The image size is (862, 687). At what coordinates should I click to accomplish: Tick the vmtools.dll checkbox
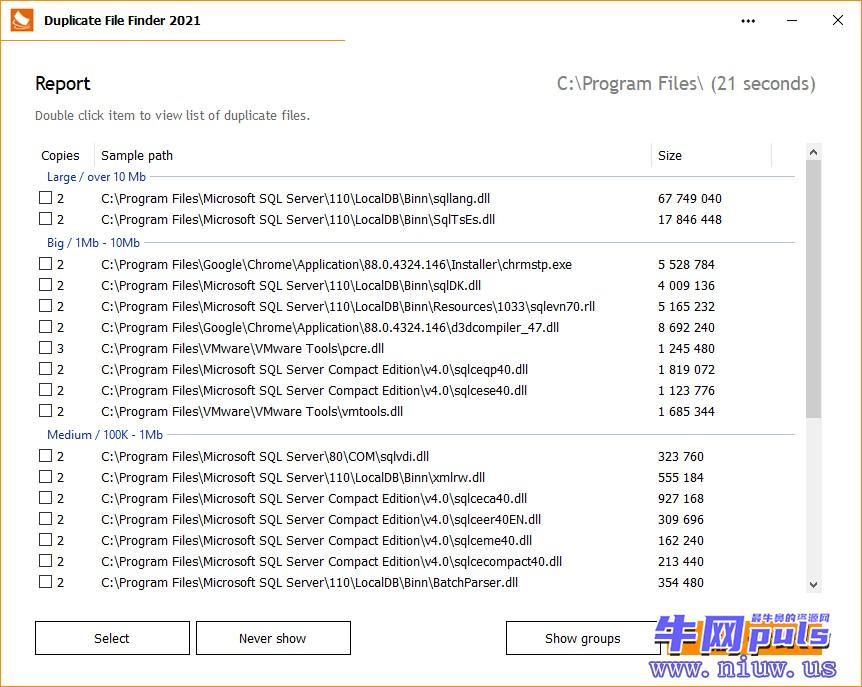[46, 410]
